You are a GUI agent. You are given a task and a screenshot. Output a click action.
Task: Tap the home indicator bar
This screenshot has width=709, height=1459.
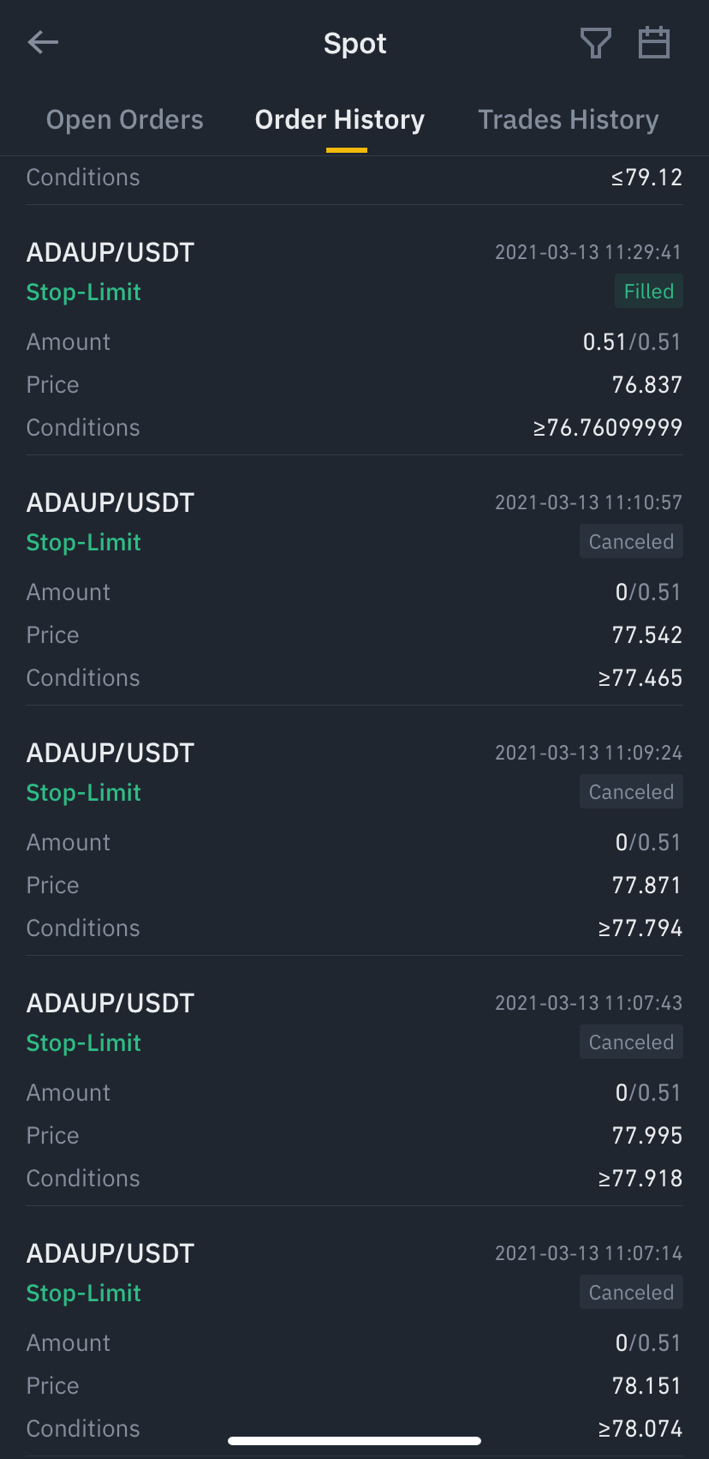pyautogui.click(x=354, y=1441)
